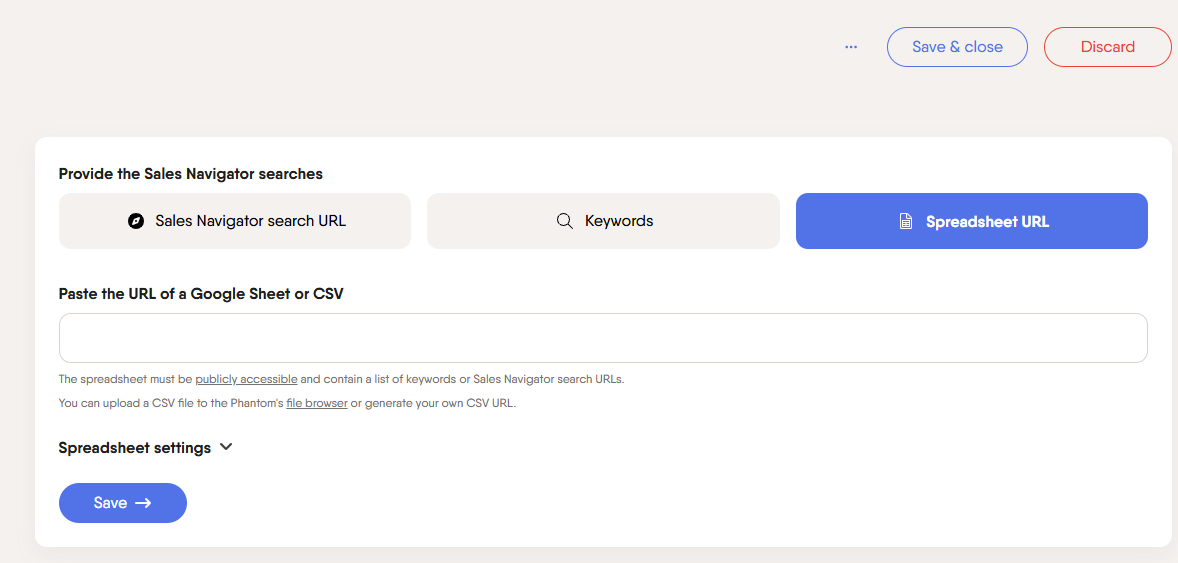Screen dimensions: 1178x563
Task: Expand the Spreadsheet settings section
Action: tap(135, 448)
